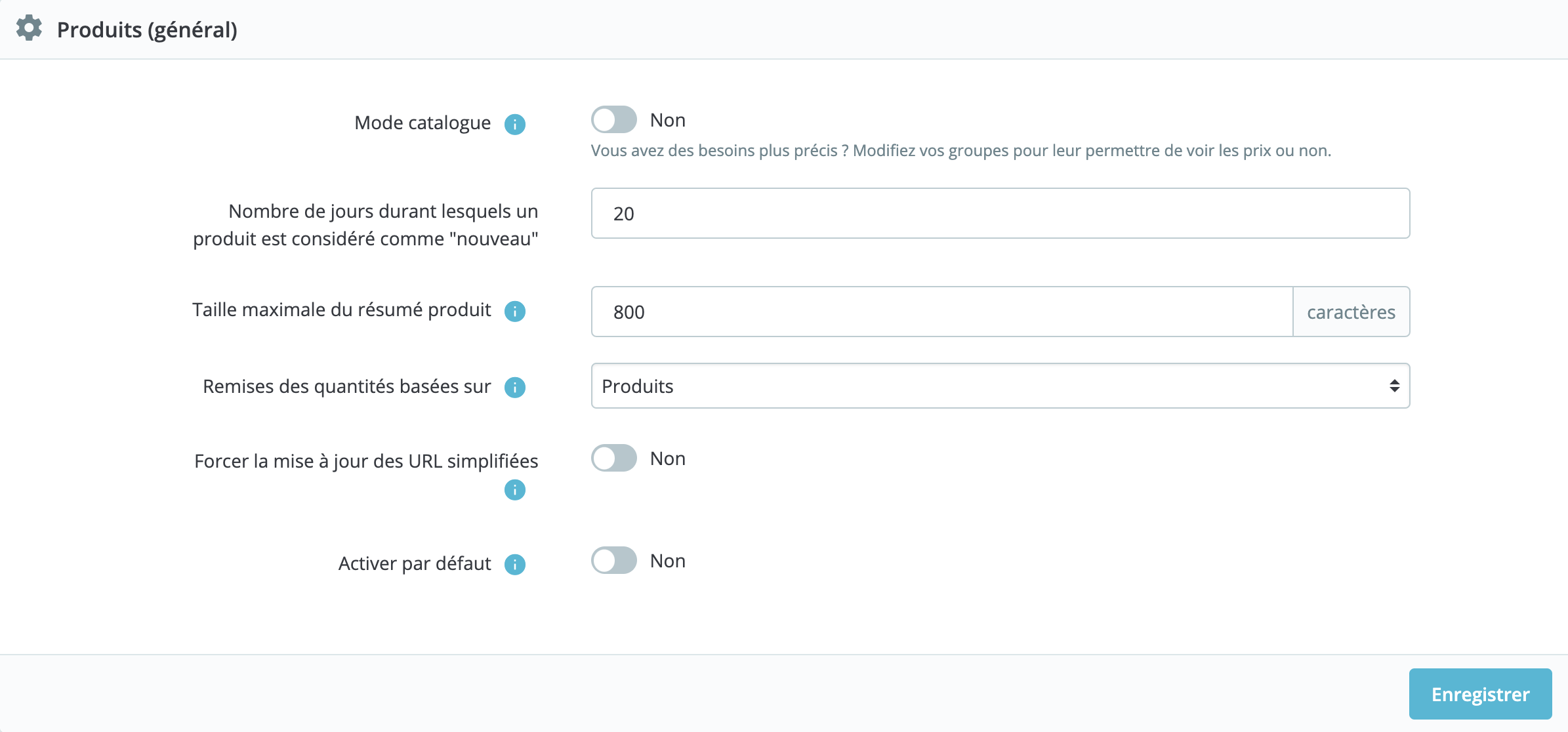Screen dimensions: 1568x732
Task: Click info icon for Remises des quantités basées sur
Action: tap(515, 388)
